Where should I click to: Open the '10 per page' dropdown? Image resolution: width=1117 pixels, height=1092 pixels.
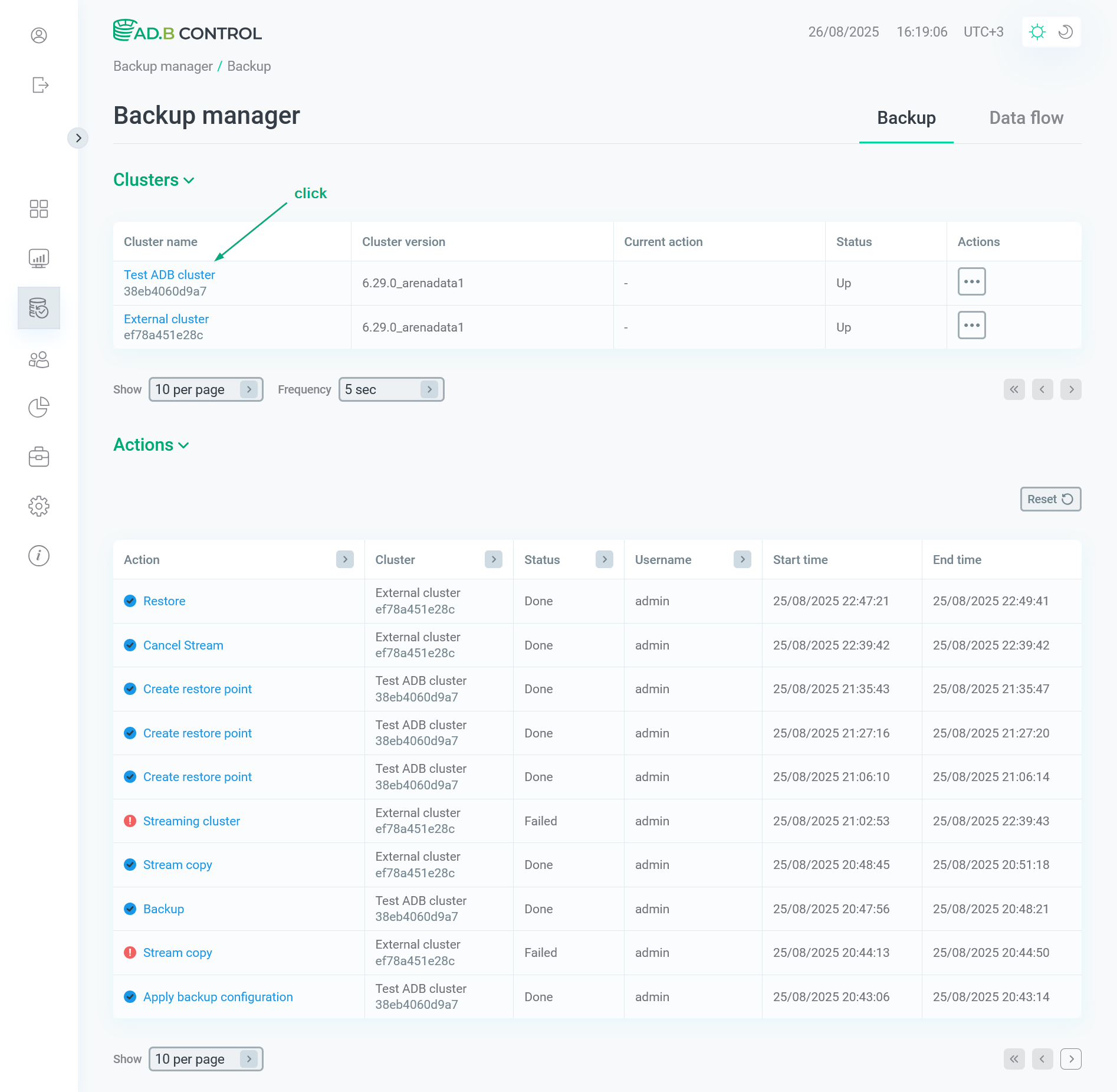point(205,389)
